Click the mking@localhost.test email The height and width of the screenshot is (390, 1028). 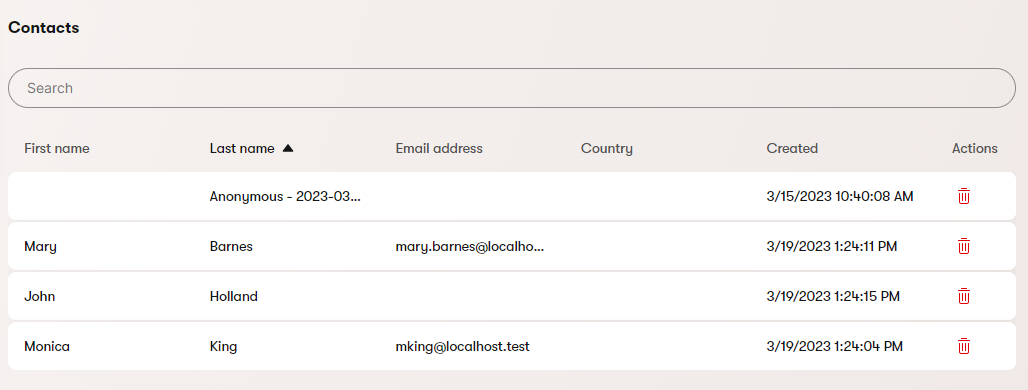(462, 346)
